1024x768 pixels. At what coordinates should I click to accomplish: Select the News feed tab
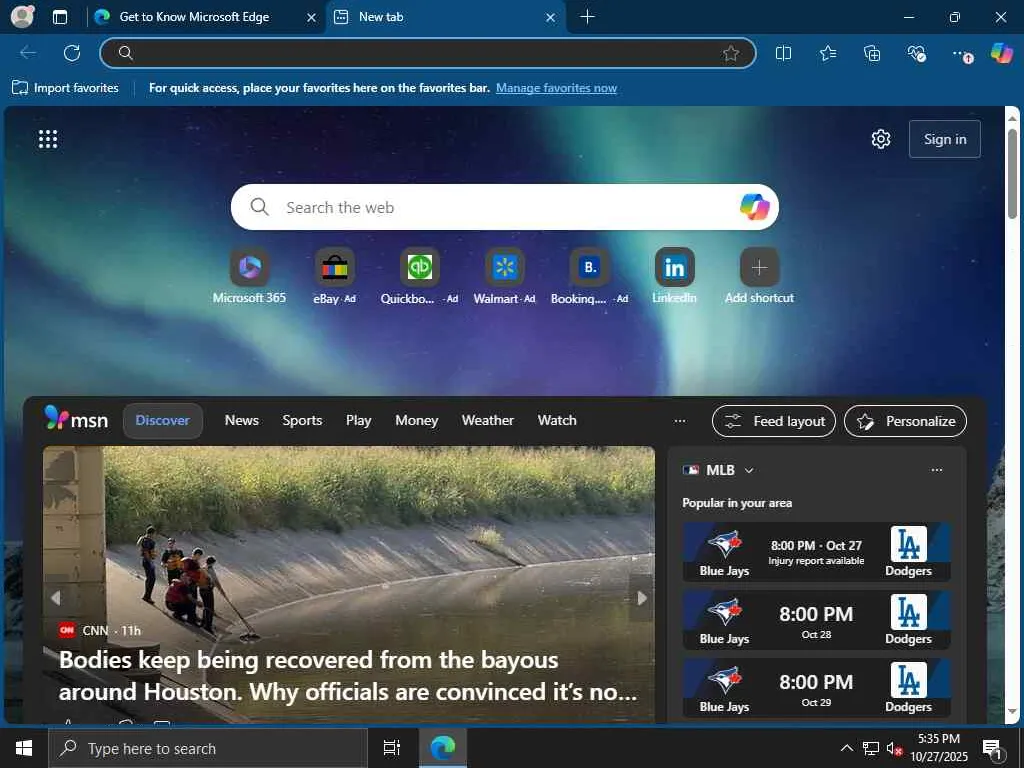click(x=242, y=421)
